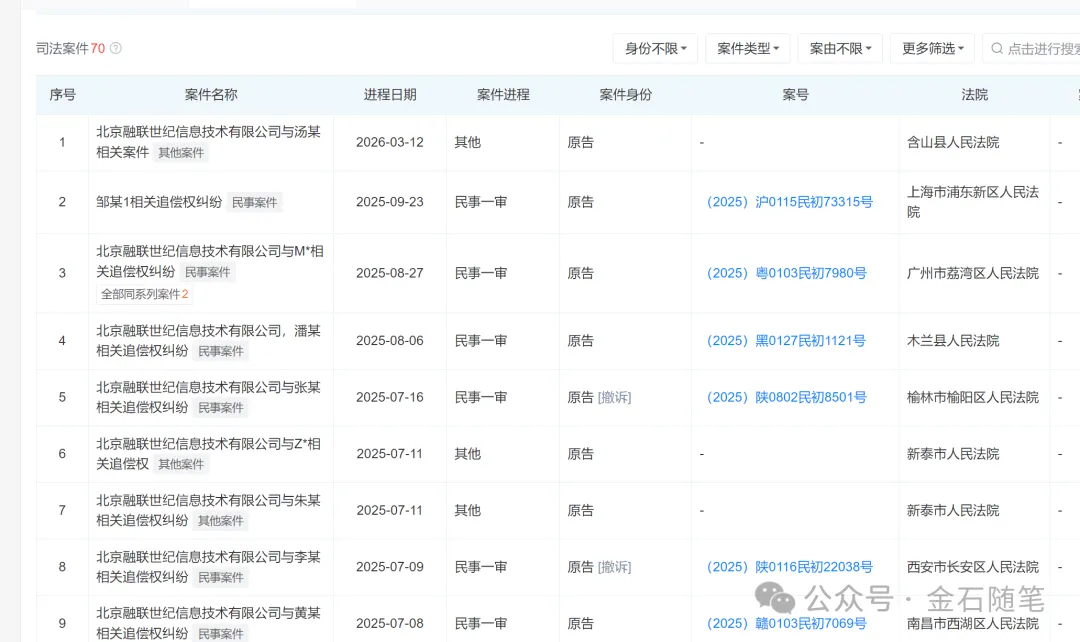Click the 进程日期 column header
Screen dimensions: 1080x642
click(x=390, y=95)
